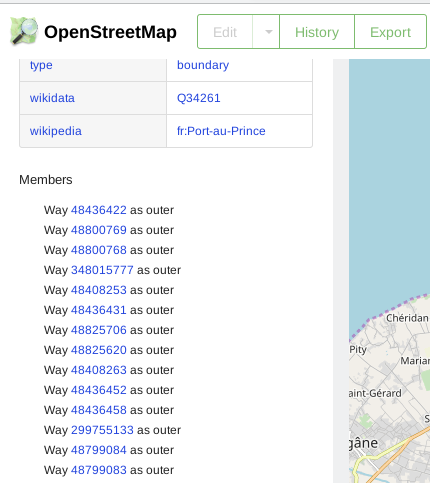This screenshot has width=430, height=483.
Task: Open member way 48800768
Action: click(99, 250)
